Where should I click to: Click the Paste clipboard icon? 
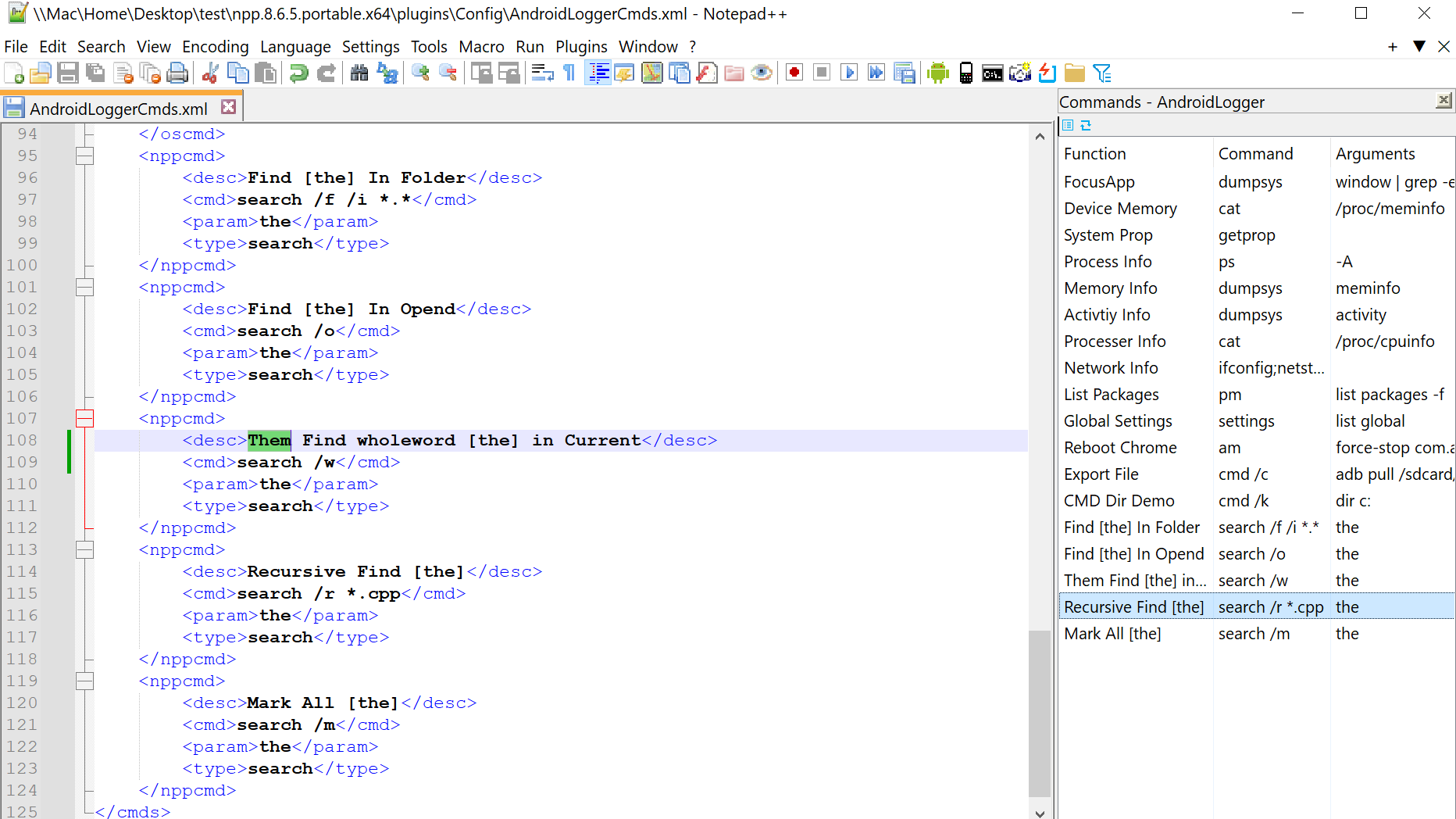266,73
